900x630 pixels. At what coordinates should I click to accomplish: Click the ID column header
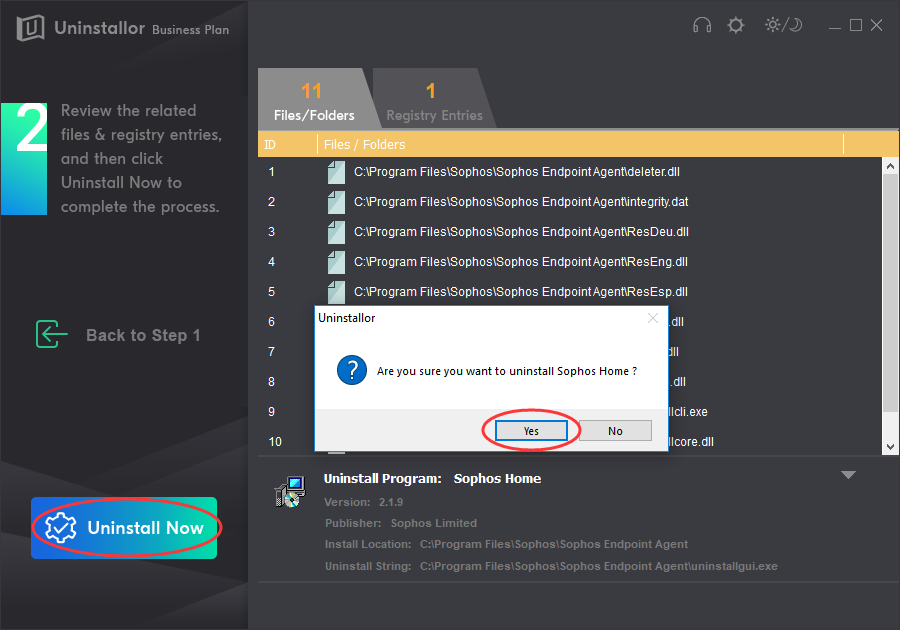288,145
